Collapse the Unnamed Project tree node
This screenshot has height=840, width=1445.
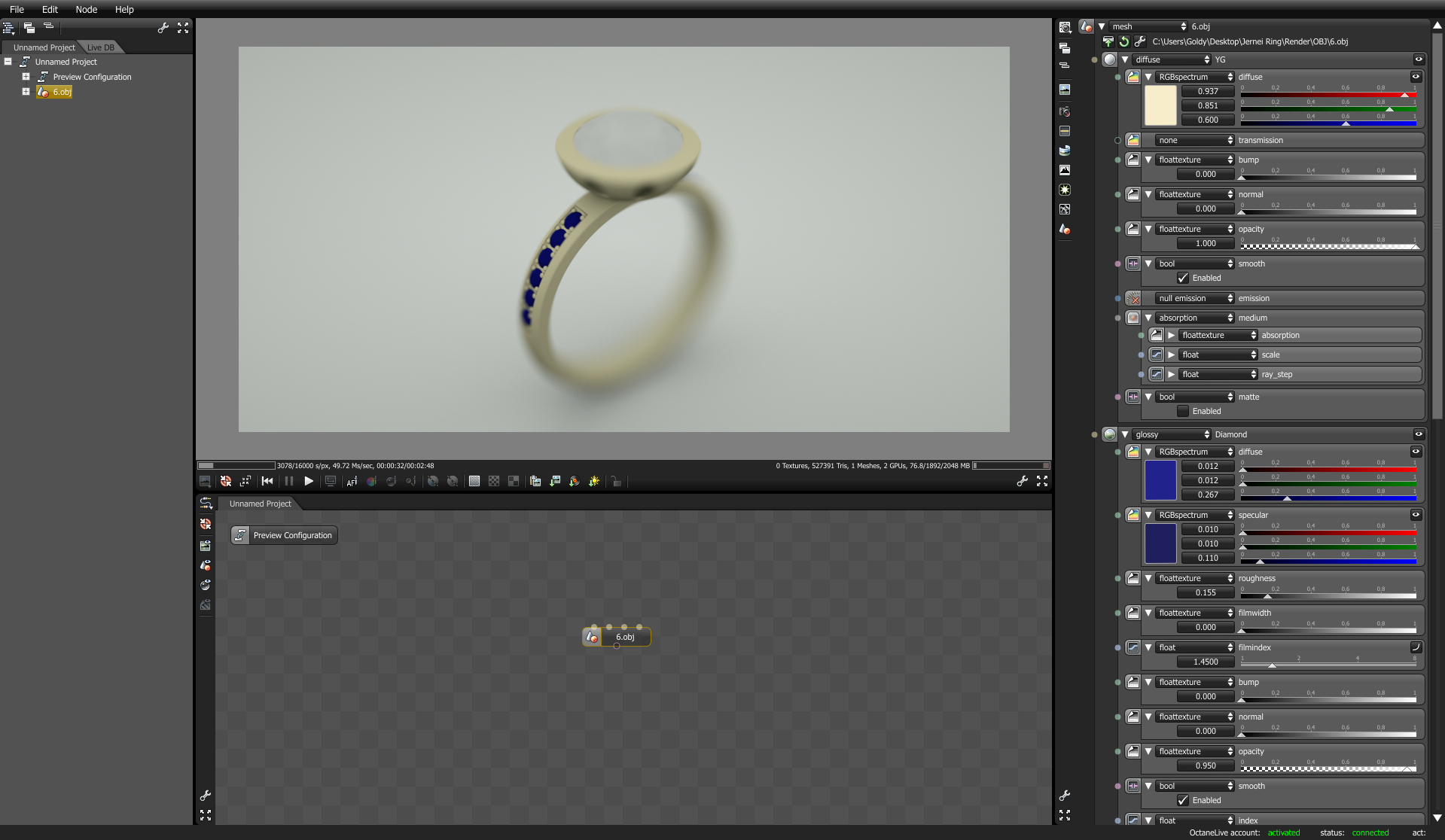(8, 62)
